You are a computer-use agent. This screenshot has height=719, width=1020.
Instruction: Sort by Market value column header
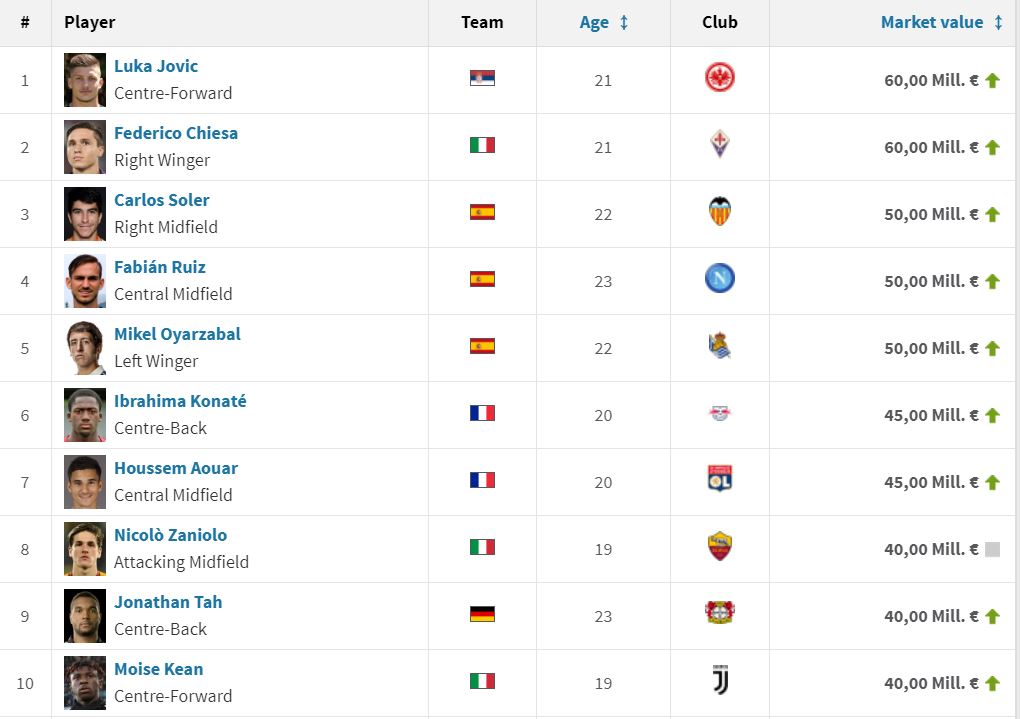pyautogui.click(x=931, y=22)
